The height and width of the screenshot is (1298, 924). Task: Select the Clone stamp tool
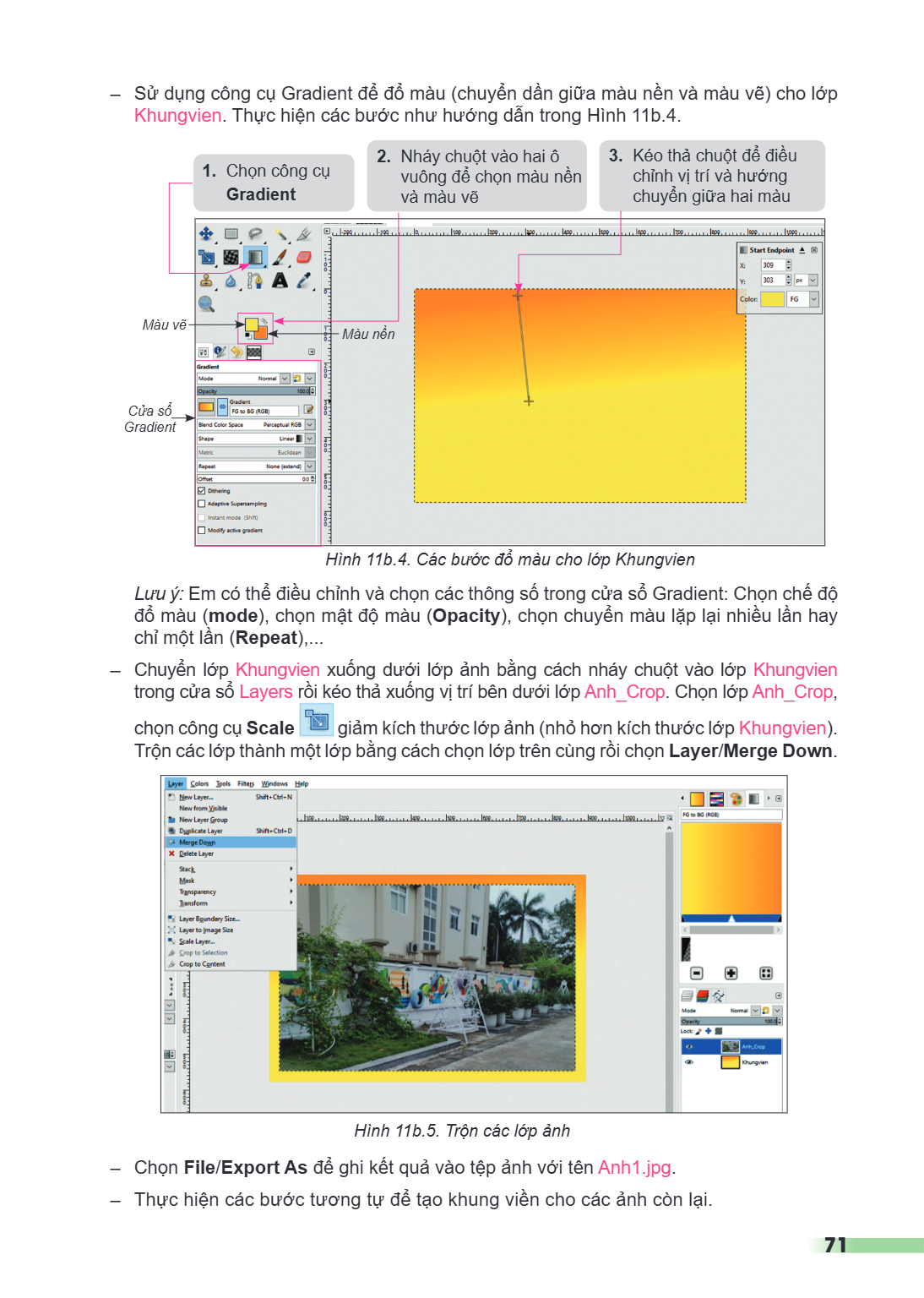[x=206, y=281]
